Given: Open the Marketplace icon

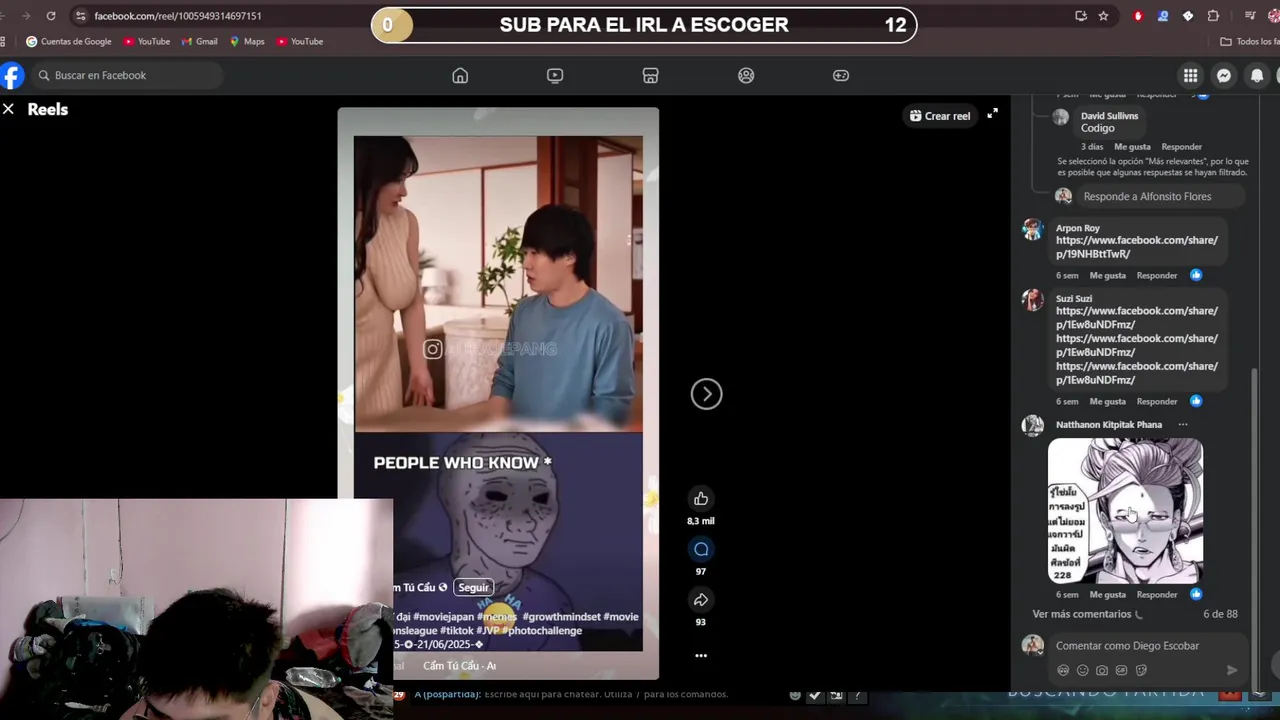Looking at the screenshot, I should [x=650, y=75].
